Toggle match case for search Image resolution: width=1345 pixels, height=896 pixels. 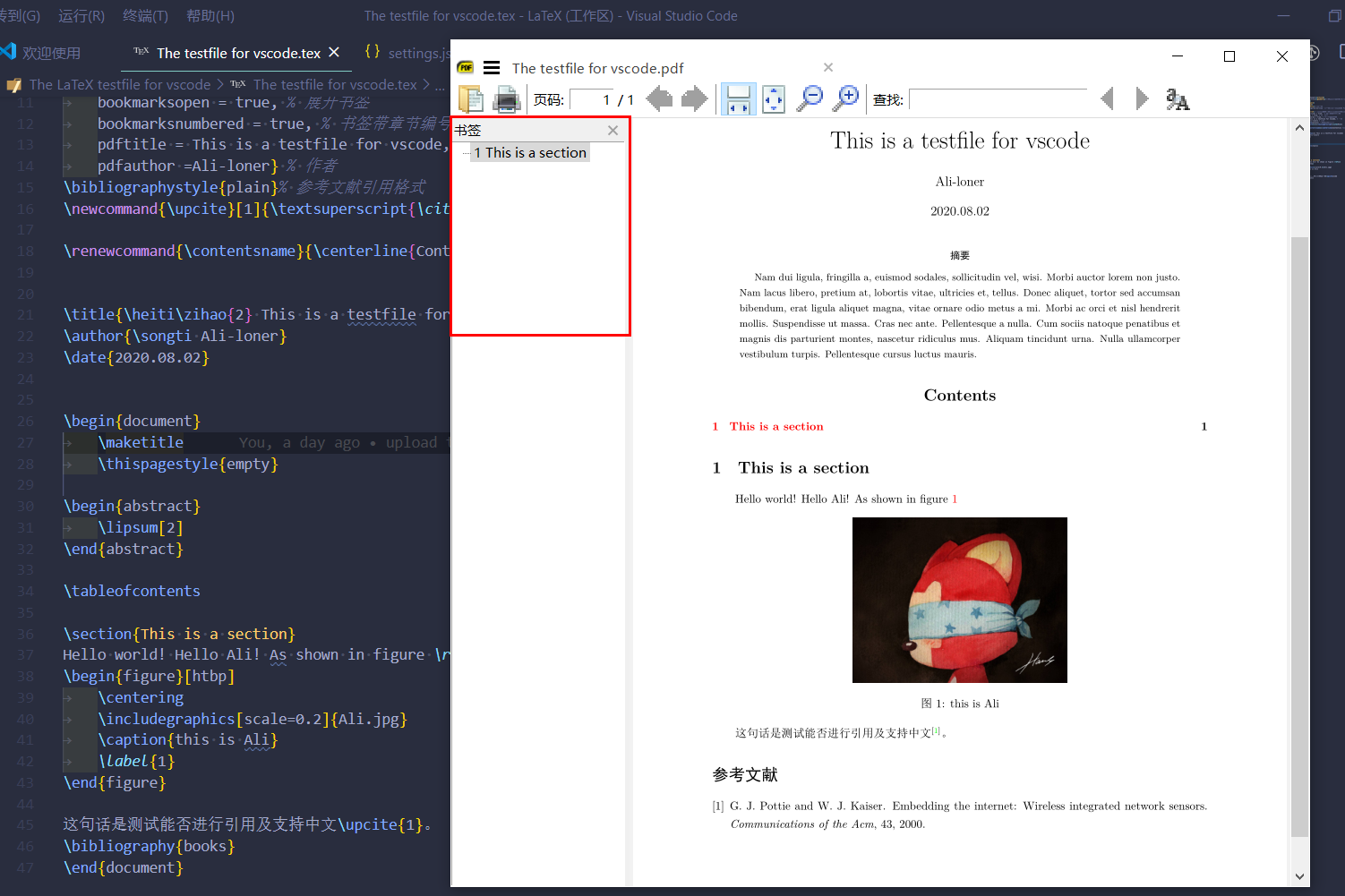click(1178, 99)
